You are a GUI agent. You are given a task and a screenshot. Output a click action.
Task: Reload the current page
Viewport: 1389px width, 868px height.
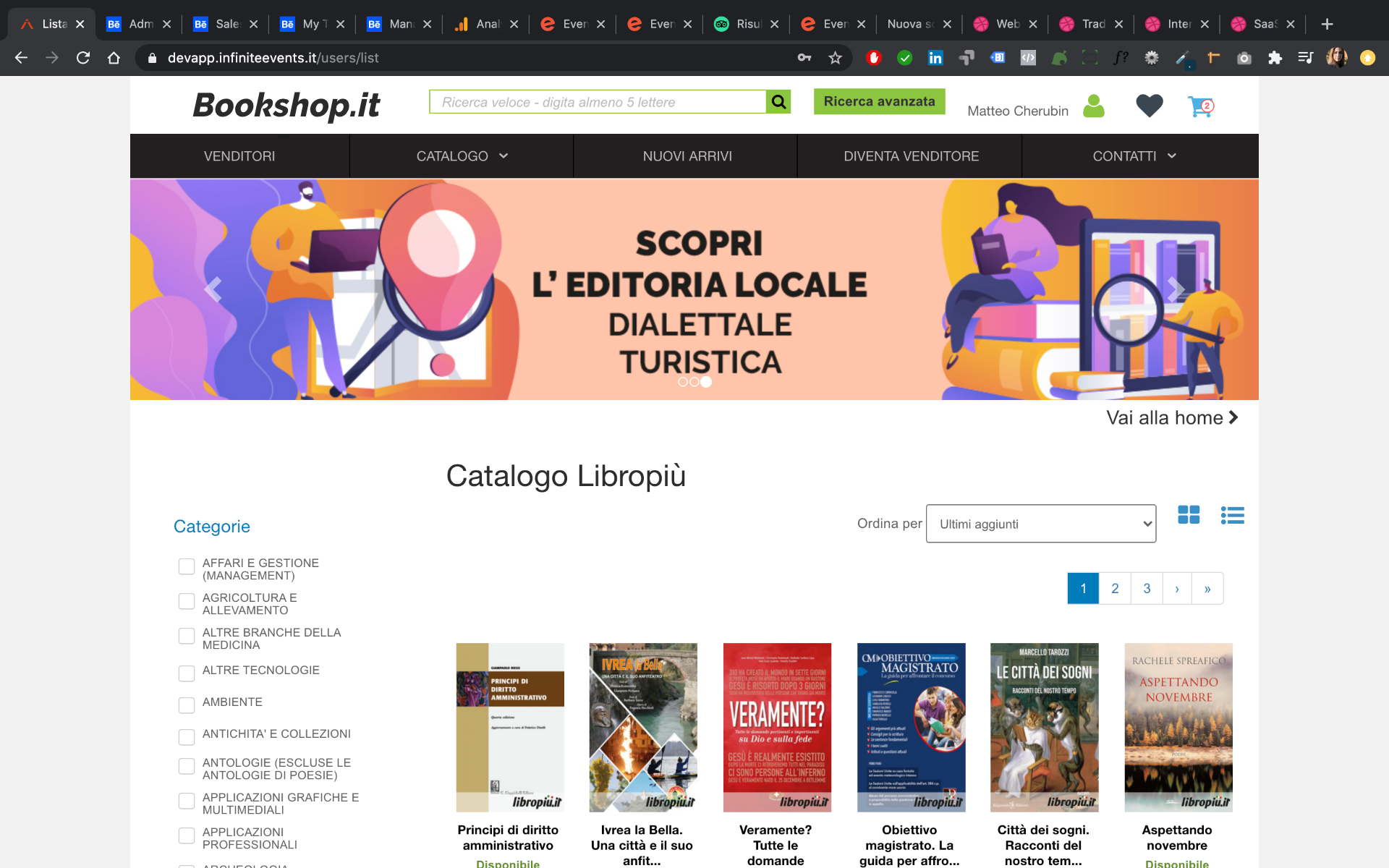83,58
